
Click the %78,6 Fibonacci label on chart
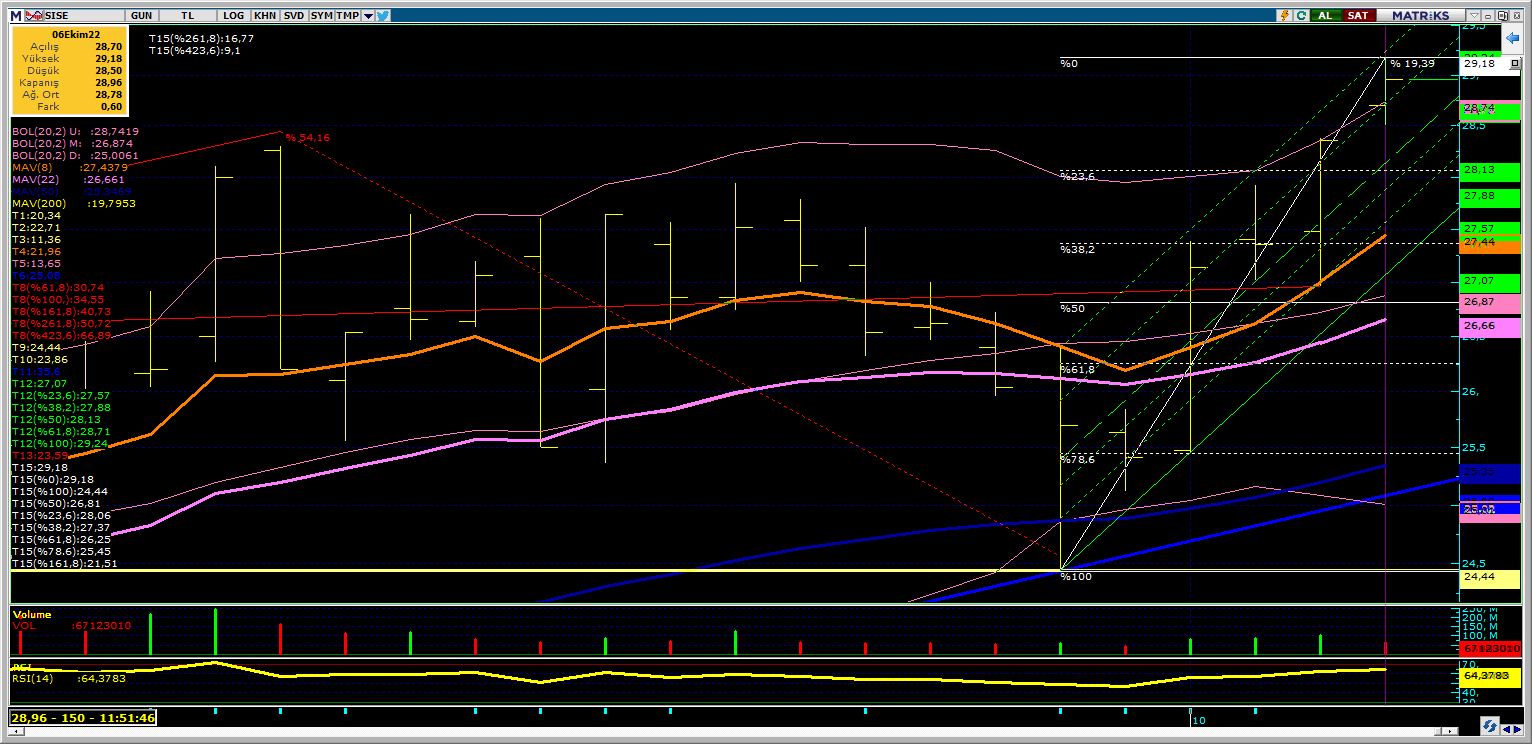click(1078, 459)
